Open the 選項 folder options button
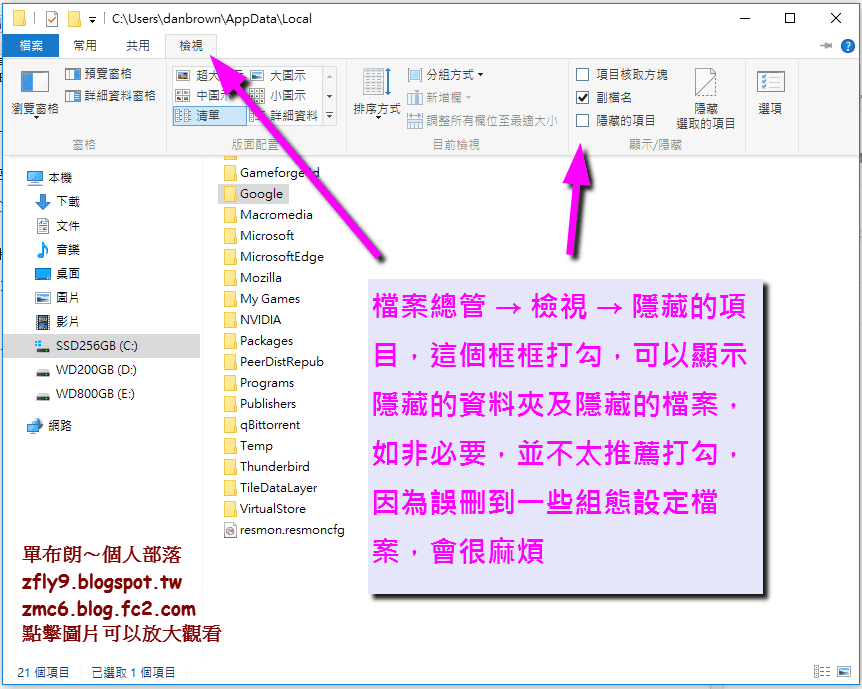The image size is (862, 689). 770,92
